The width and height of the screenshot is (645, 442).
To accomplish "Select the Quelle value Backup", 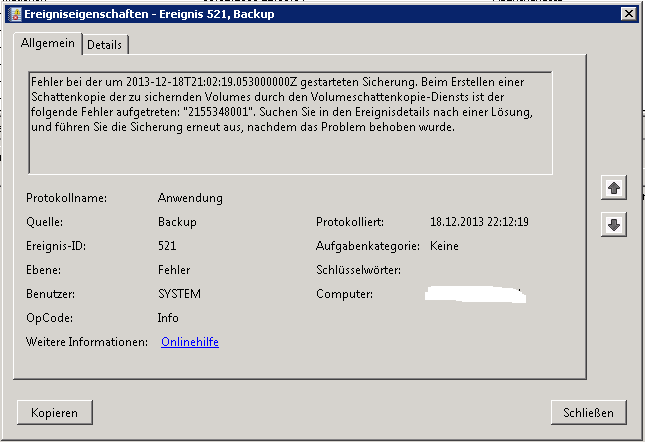I will (x=177, y=222).
